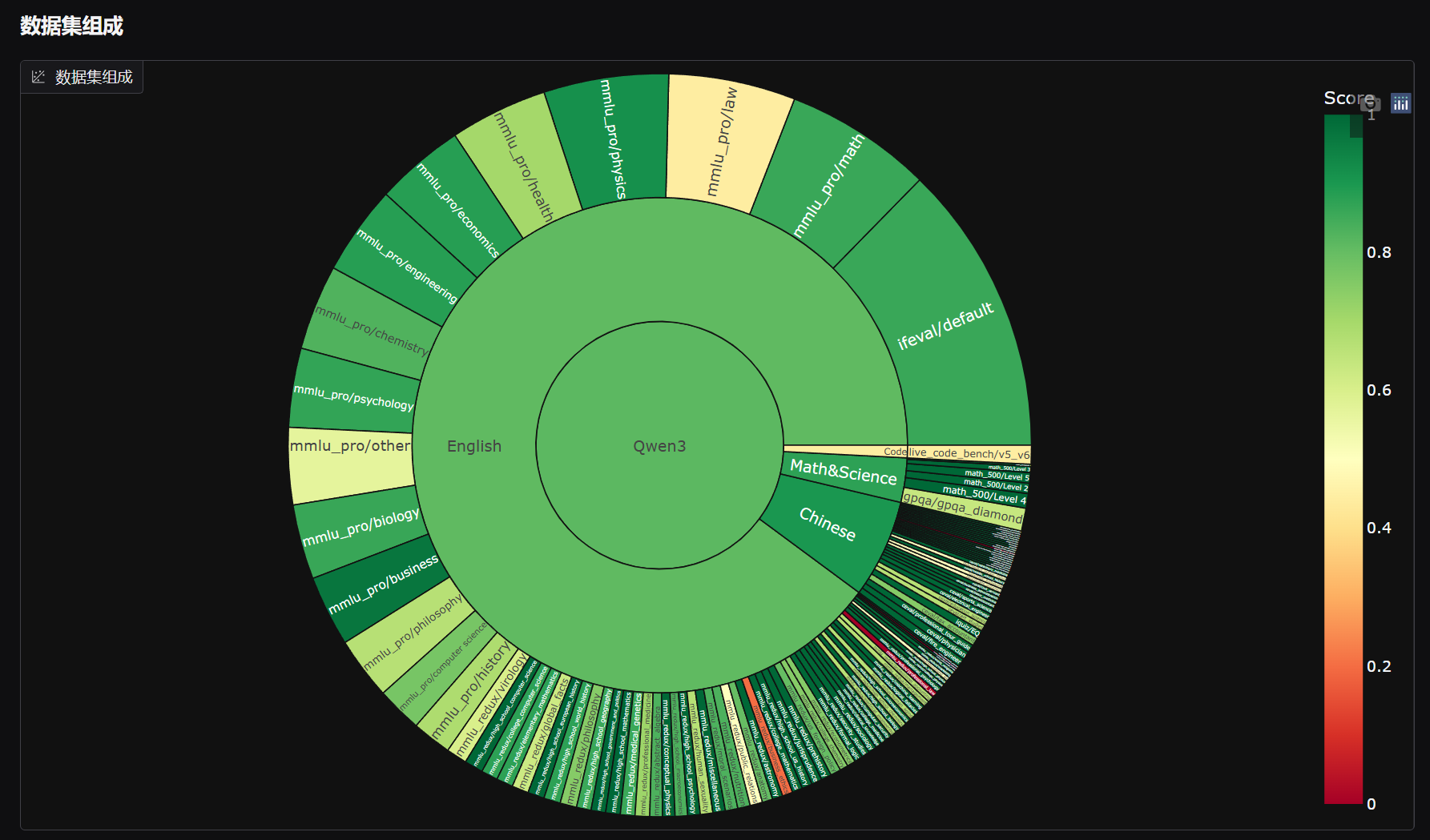The height and width of the screenshot is (840, 1430).
Task: Select the live_code_bench/v5_v6 segment
Action: (969, 452)
